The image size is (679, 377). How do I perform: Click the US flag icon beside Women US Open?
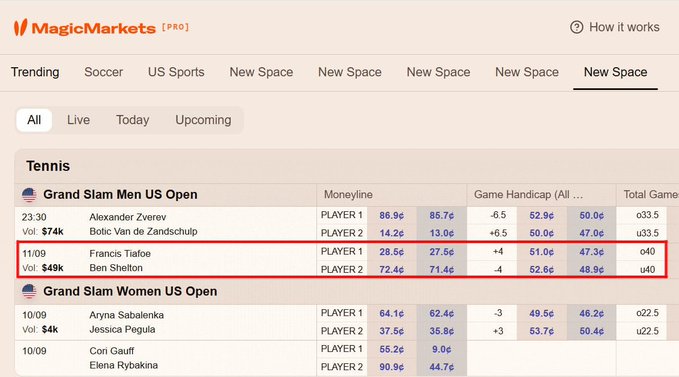(29, 291)
